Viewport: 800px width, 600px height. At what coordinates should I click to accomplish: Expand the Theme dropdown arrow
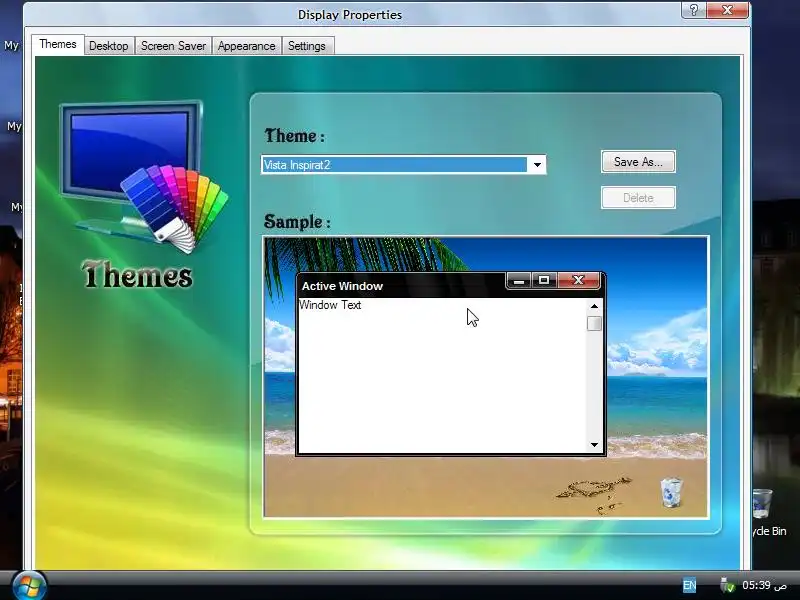point(537,165)
